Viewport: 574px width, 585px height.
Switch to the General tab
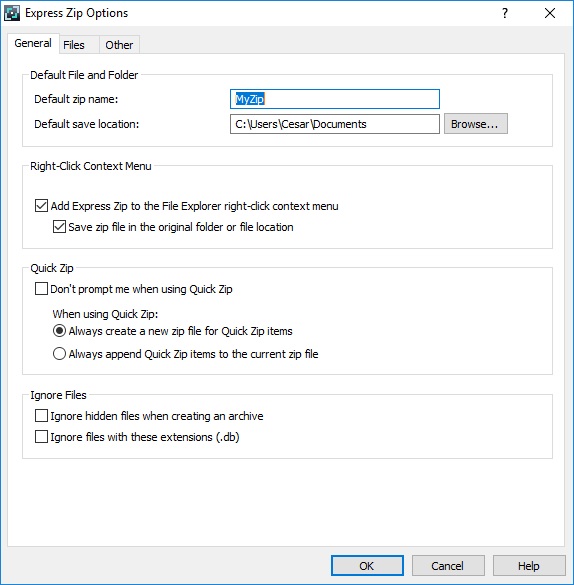[x=33, y=43]
